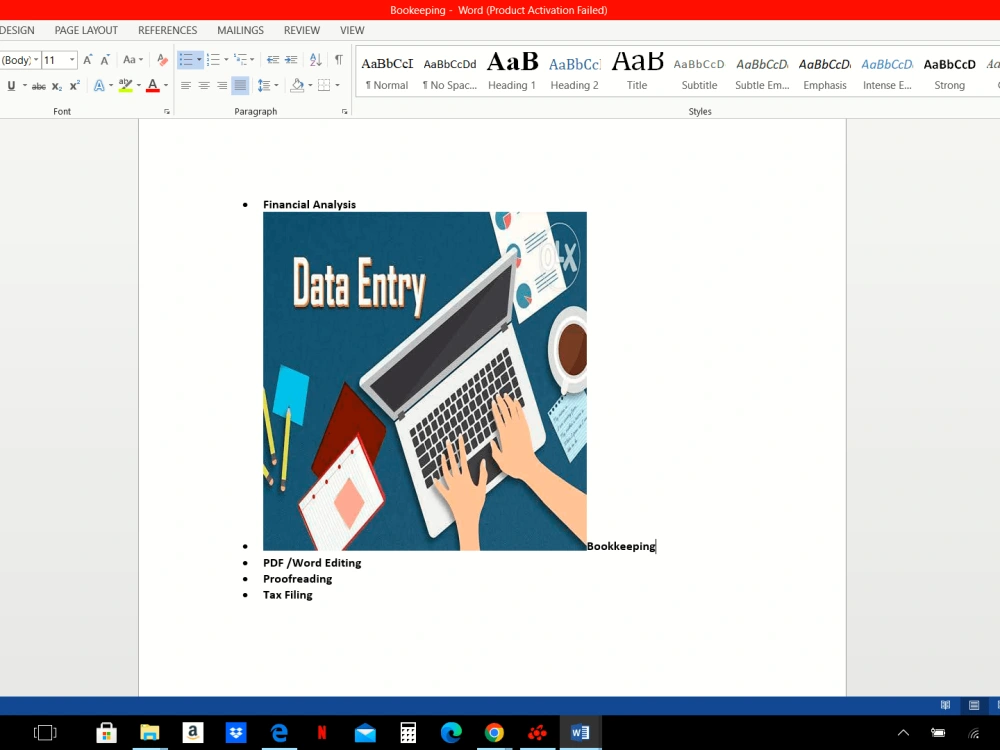Open the font name dropdown
Image resolution: width=1000 pixels, height=750 pixels.
tap(36, 60)
